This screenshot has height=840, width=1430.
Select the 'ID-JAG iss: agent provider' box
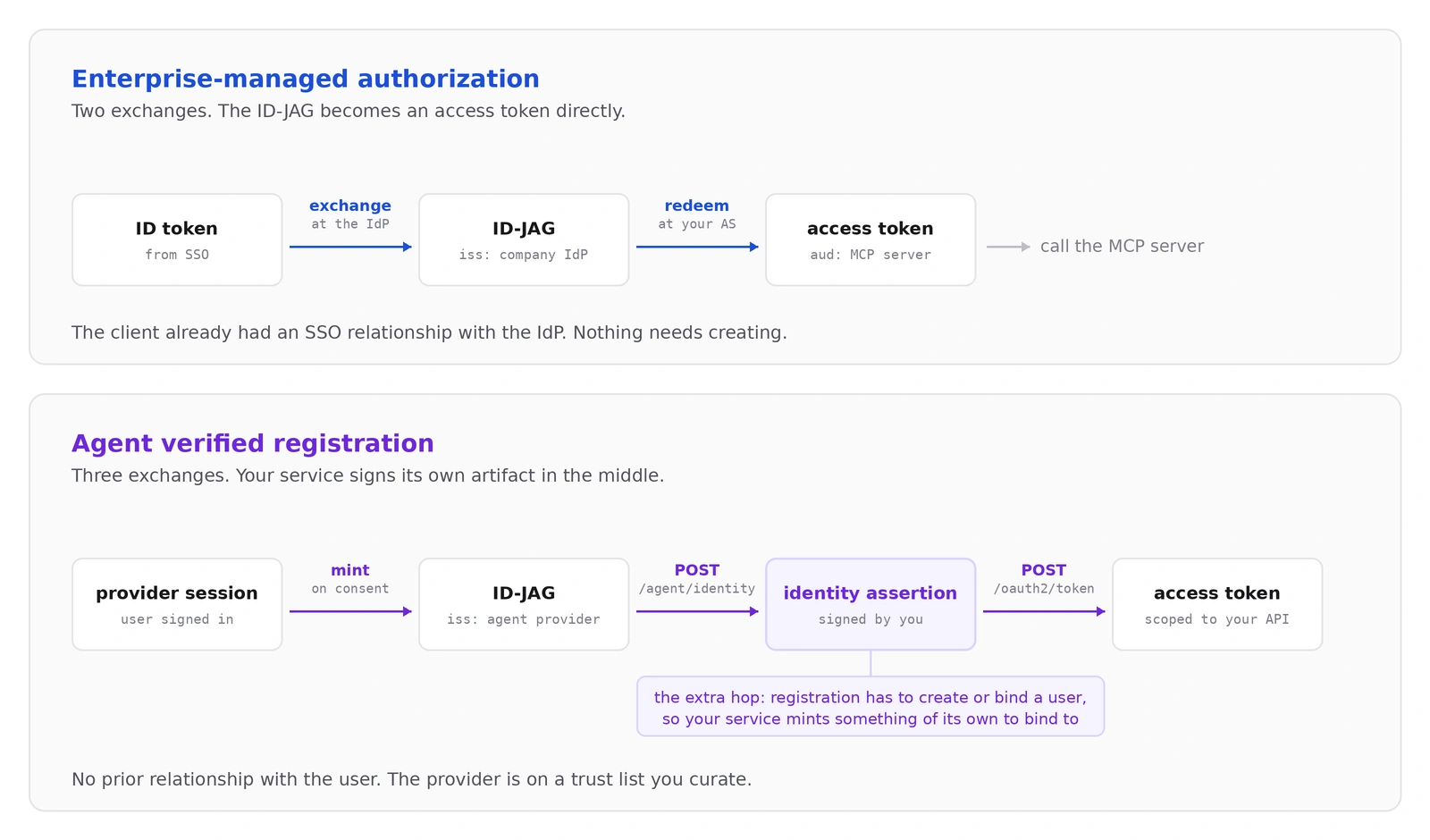(524, 604)
